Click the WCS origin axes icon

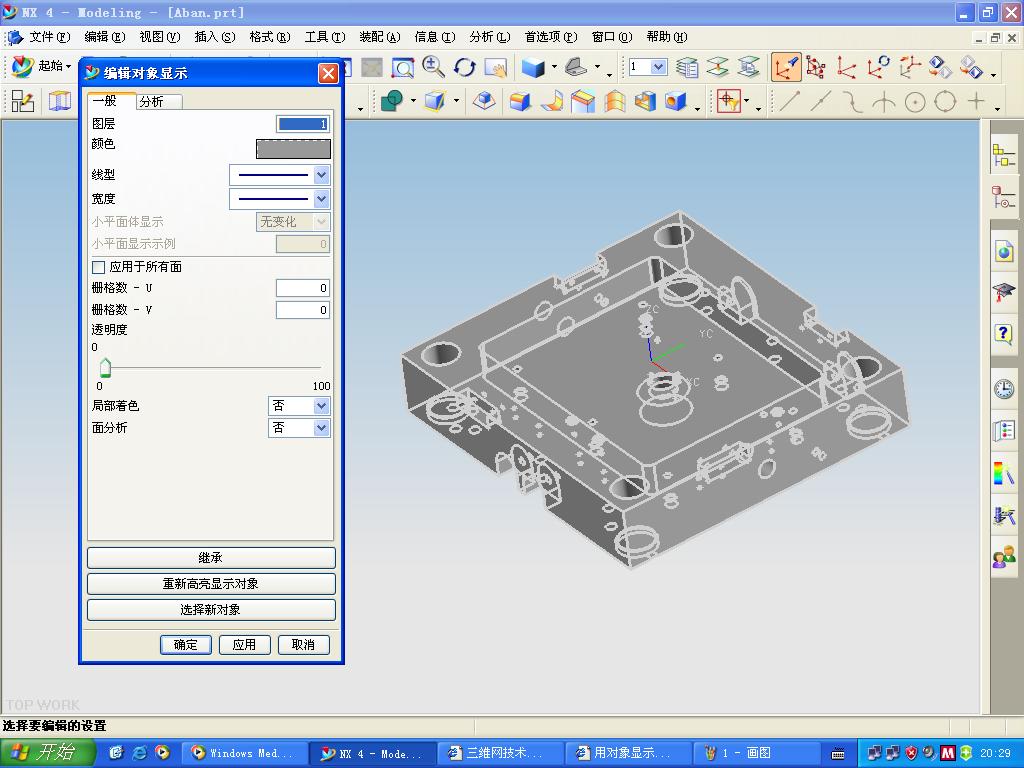pyautogui.click(x=847, y=67)
